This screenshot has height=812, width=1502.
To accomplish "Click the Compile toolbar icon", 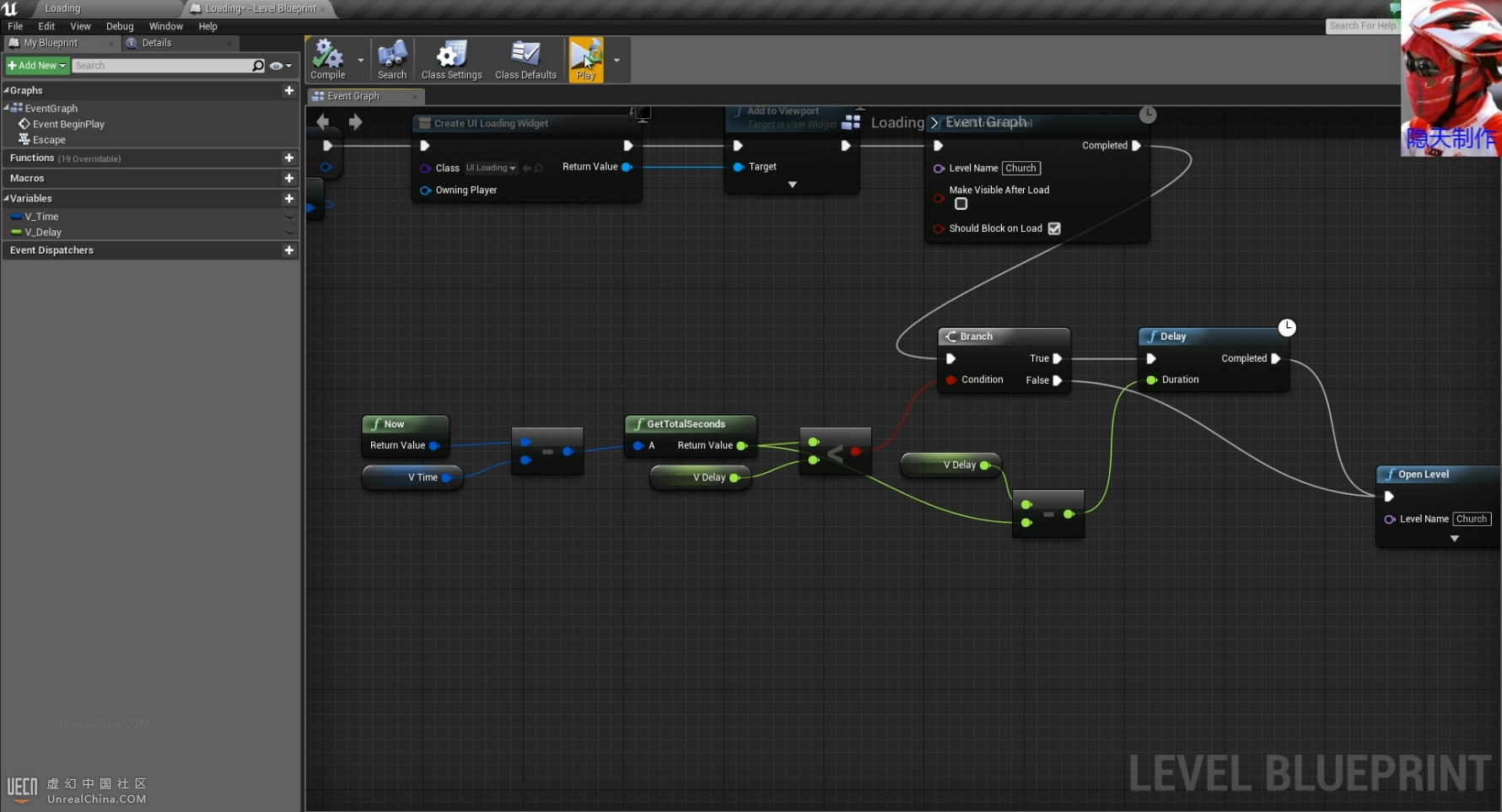I will coord(327,59).
